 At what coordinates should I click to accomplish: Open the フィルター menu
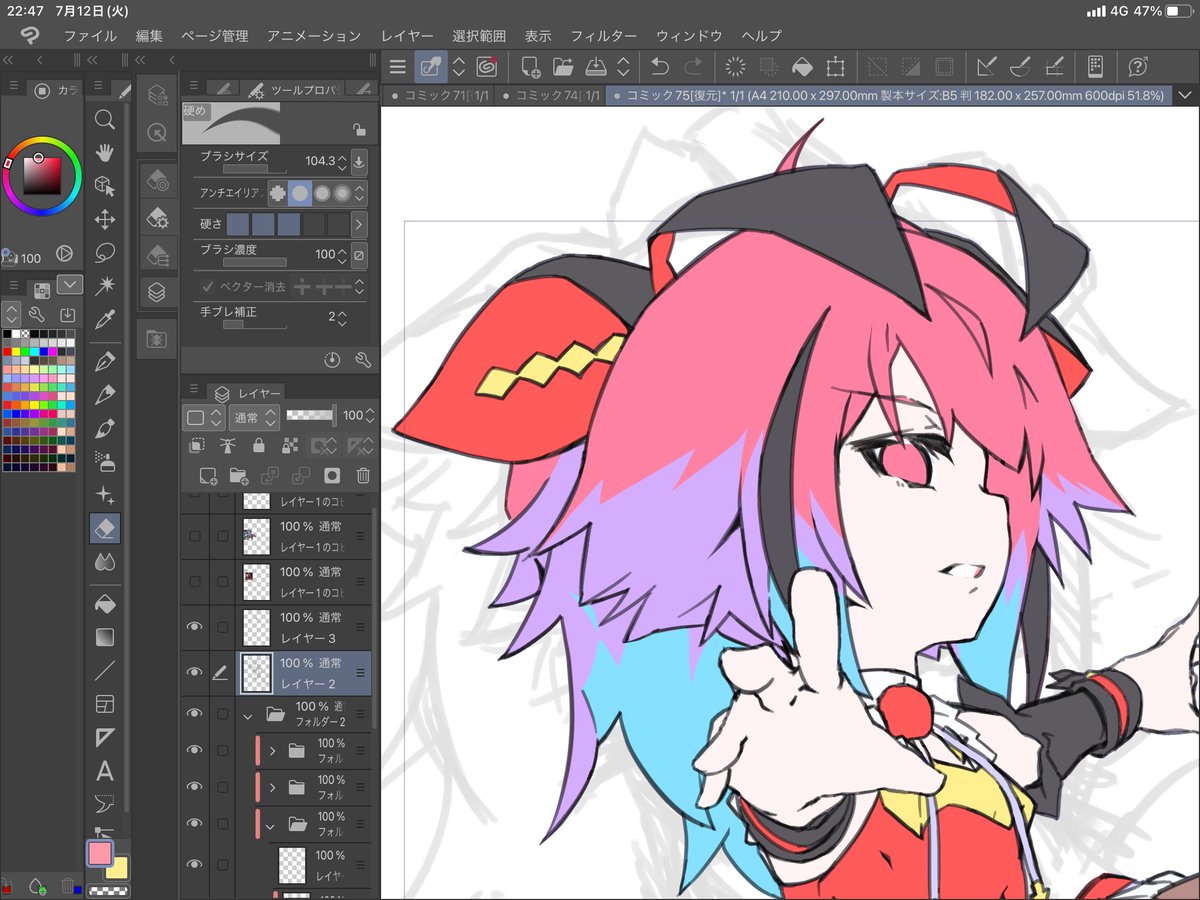coord(603,35)
